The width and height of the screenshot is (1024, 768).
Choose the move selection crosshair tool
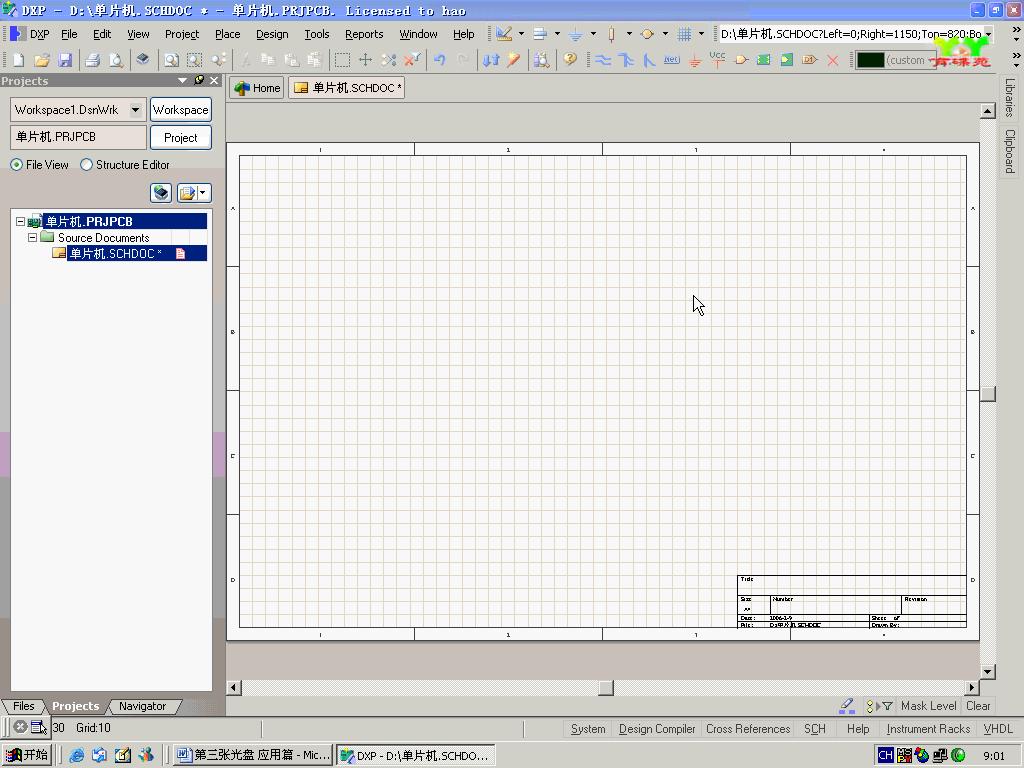(x=365, y=60)
